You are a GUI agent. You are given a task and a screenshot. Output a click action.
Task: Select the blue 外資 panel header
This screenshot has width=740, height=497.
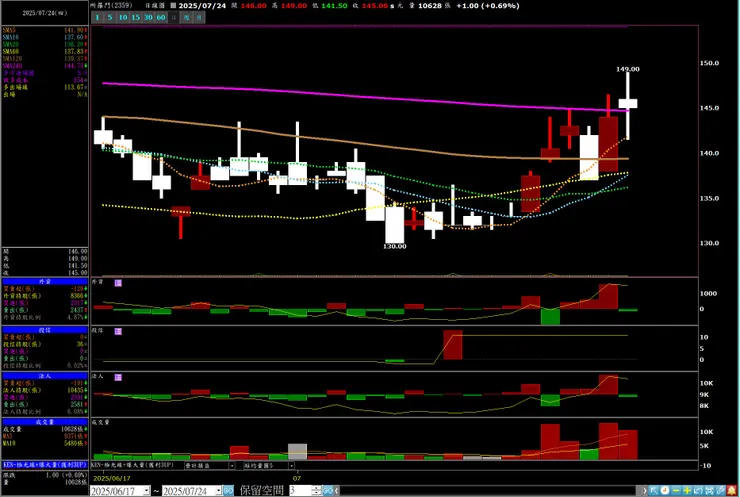coord(45,281)
